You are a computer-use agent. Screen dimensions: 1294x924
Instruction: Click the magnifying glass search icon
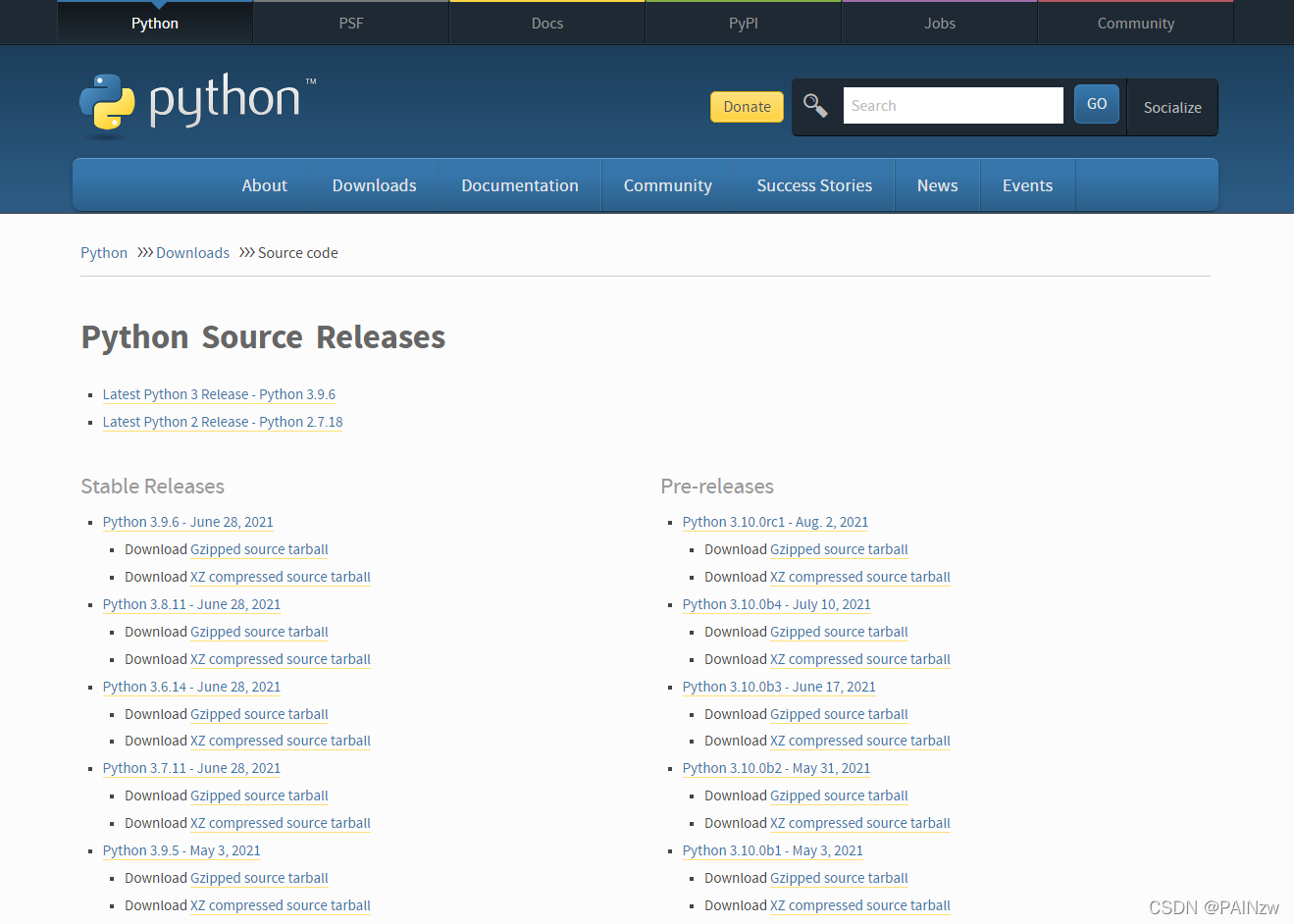point(815,105)
